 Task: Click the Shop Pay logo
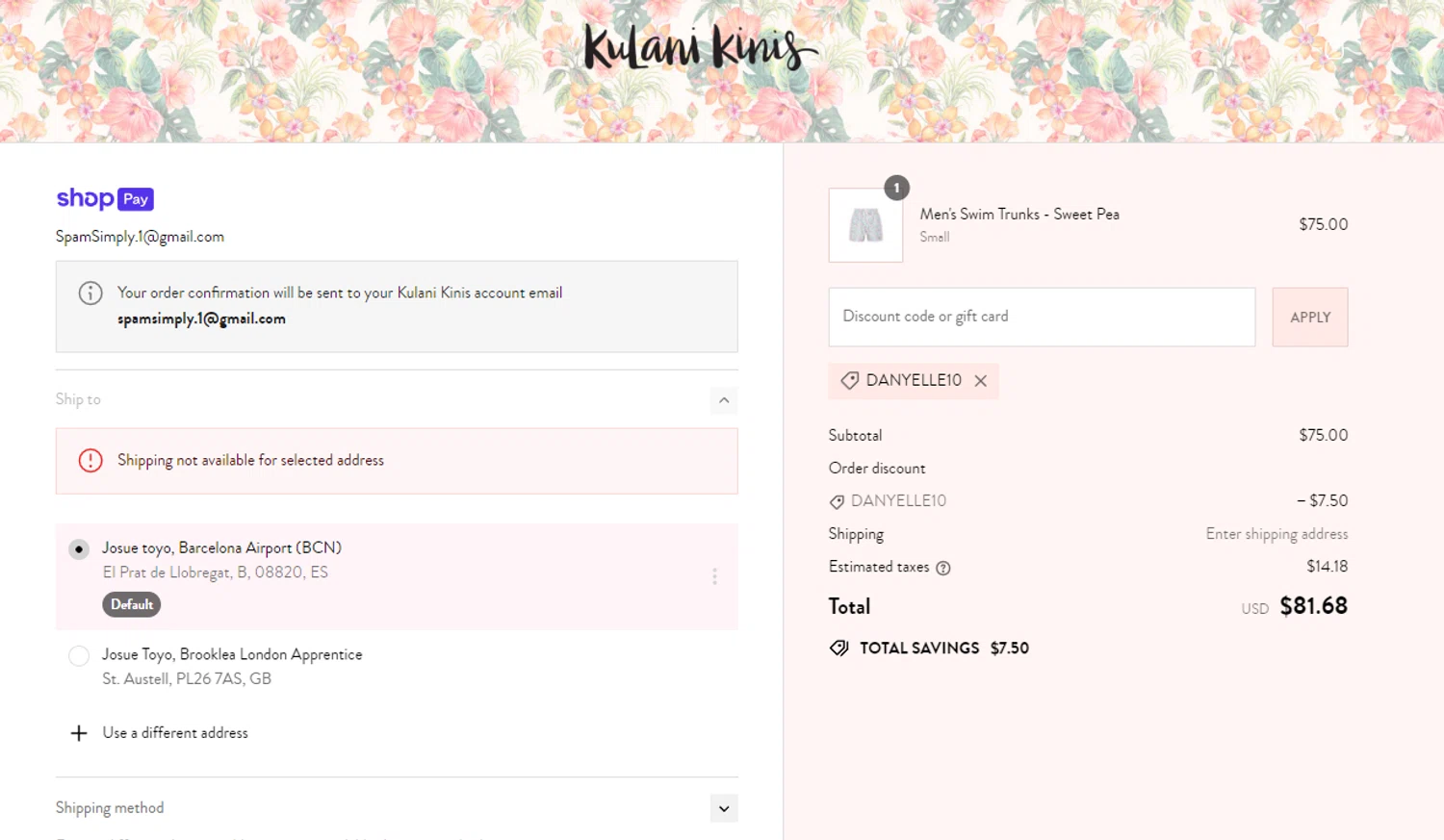coord(105,198)
